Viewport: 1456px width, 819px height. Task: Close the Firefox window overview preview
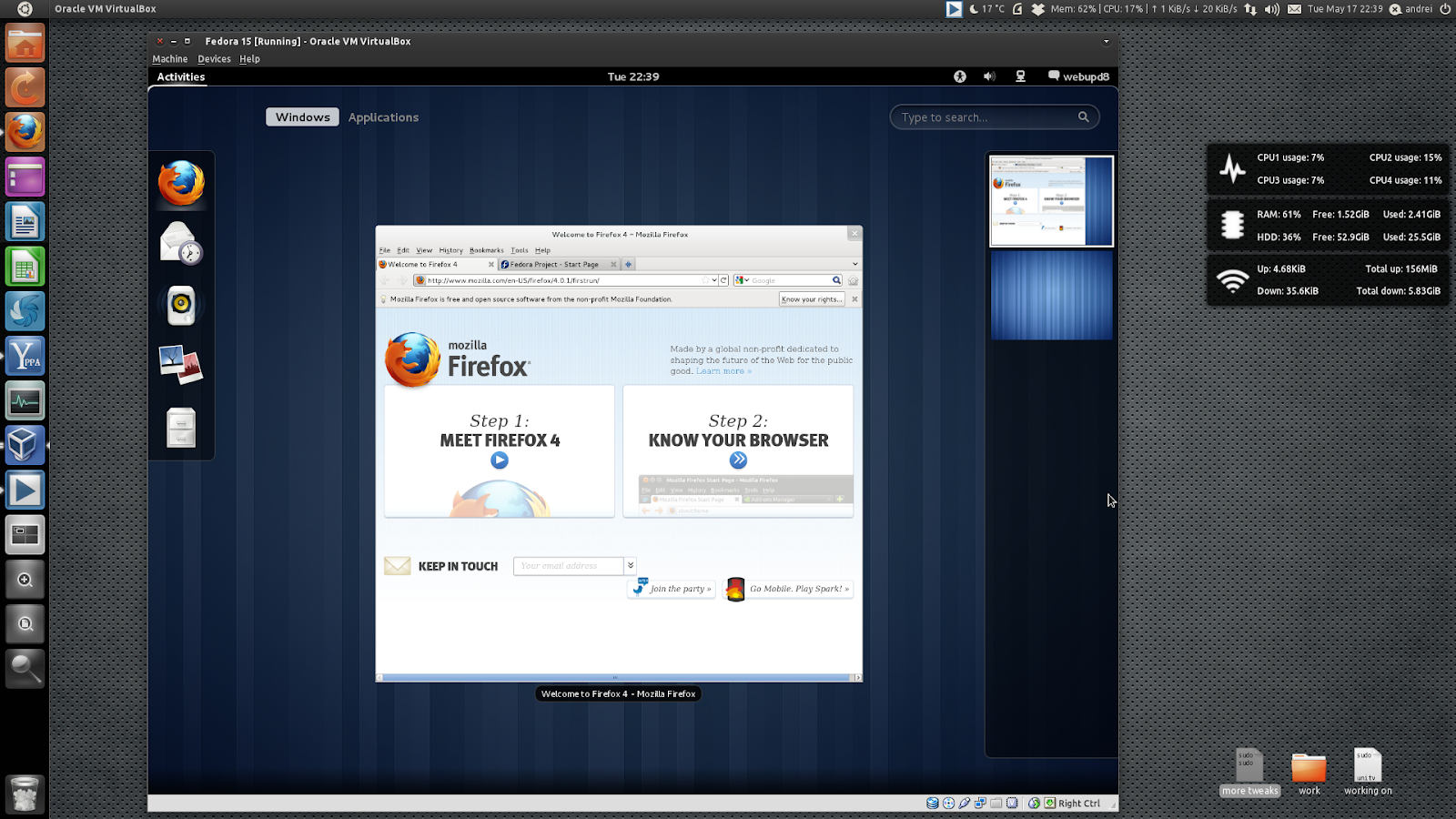pos(854,234)
